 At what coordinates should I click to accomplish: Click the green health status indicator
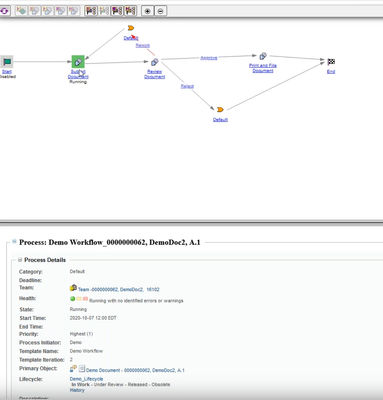(72, 299)
